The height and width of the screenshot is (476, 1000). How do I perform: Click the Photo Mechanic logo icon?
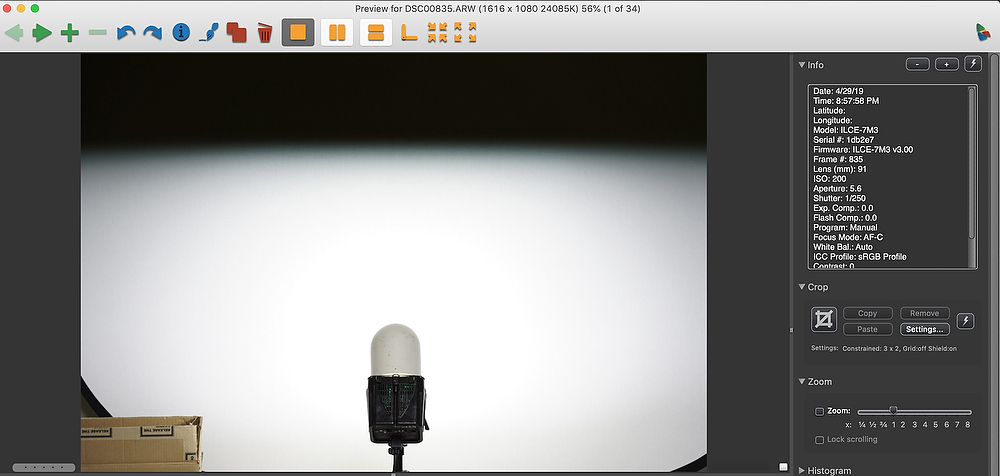pyautogui.click(x=983, y=32)
